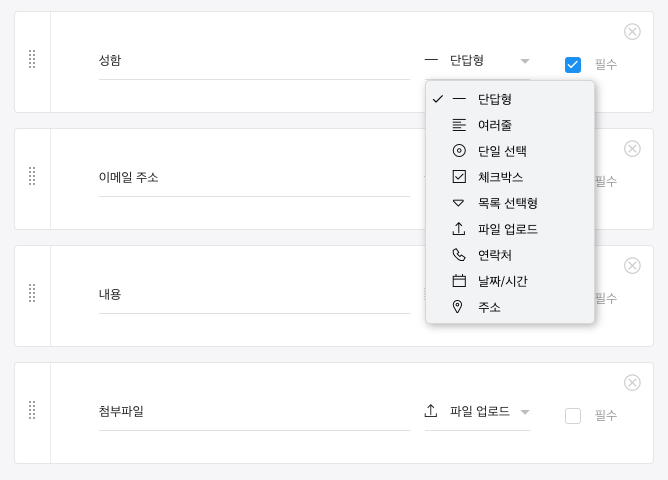Pick the 주소 option in the menu

point(489,307)
